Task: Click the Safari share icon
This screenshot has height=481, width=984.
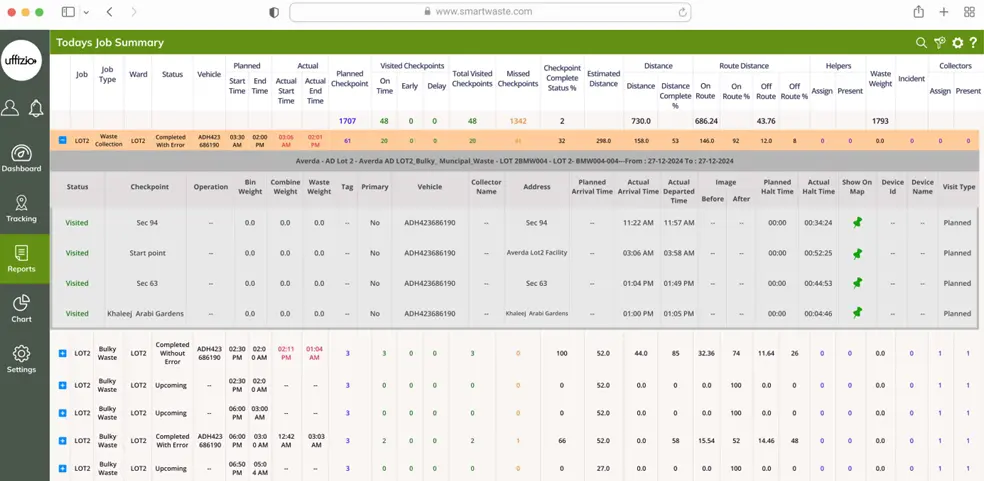Action: [919, 12]
